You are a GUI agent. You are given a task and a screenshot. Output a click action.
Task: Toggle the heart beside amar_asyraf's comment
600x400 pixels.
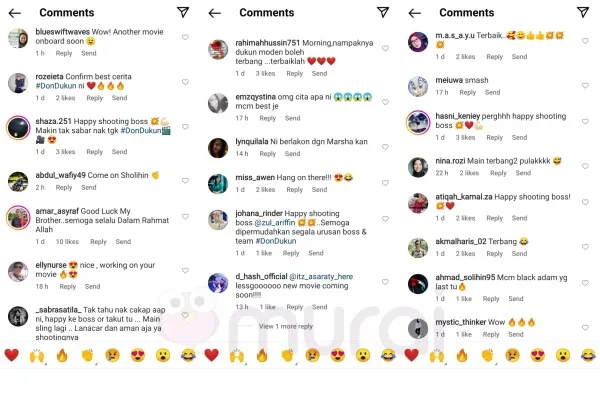185,217
